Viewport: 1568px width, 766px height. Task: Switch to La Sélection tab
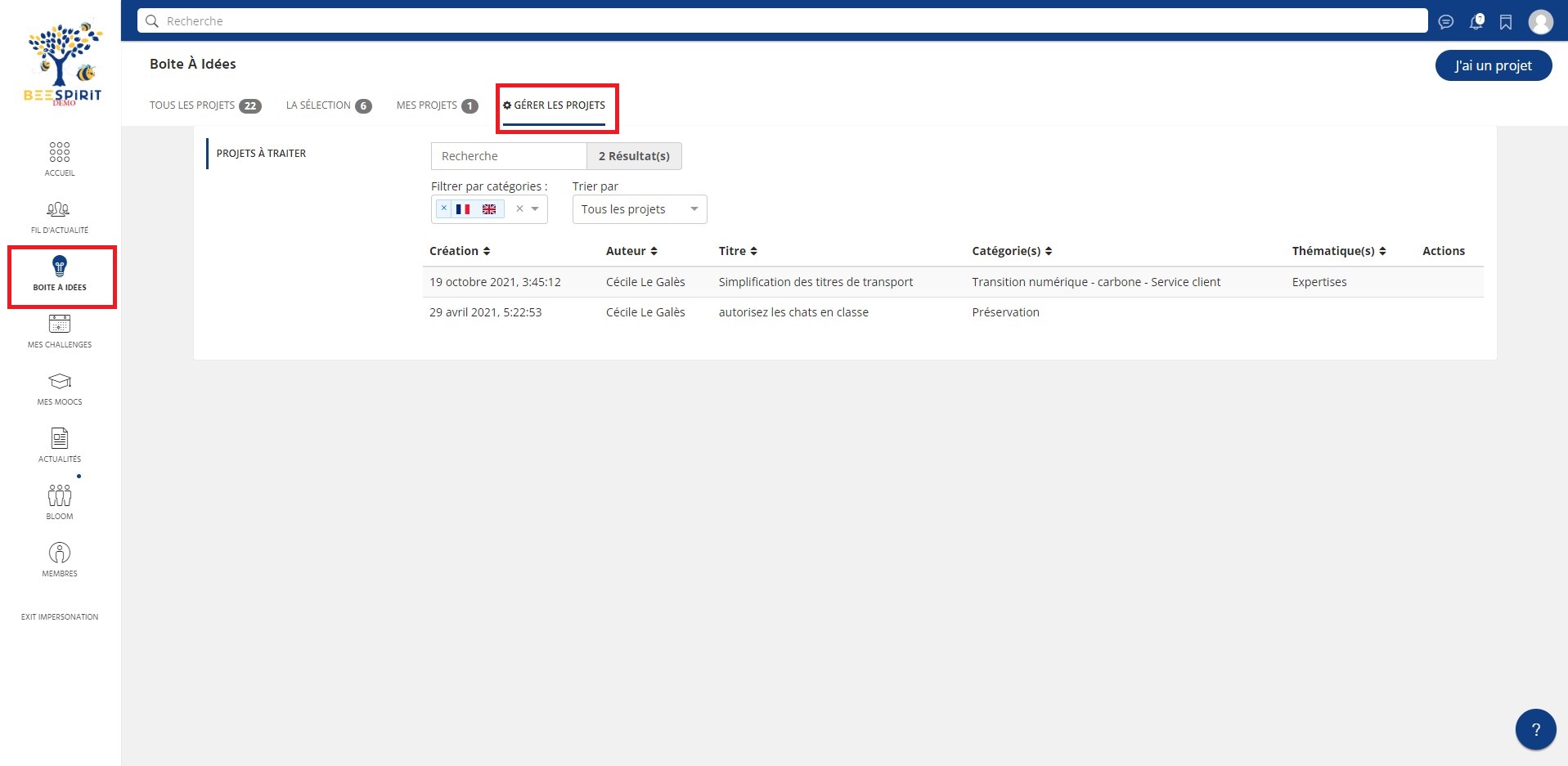coord(329,105)
